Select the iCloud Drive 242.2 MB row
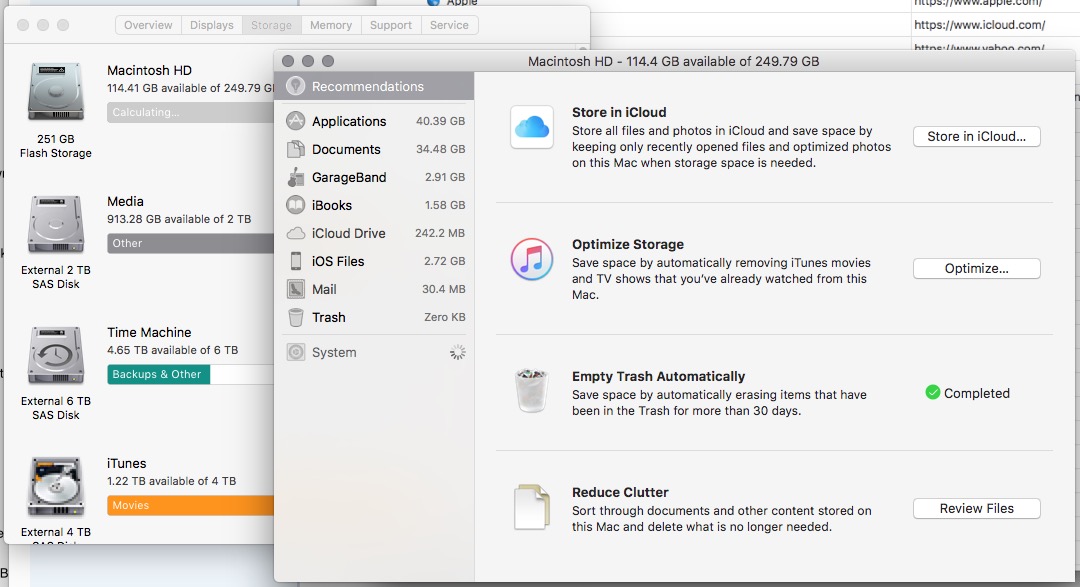The height and width of the screenshot is (587, 1080). (x=374, y=233)
